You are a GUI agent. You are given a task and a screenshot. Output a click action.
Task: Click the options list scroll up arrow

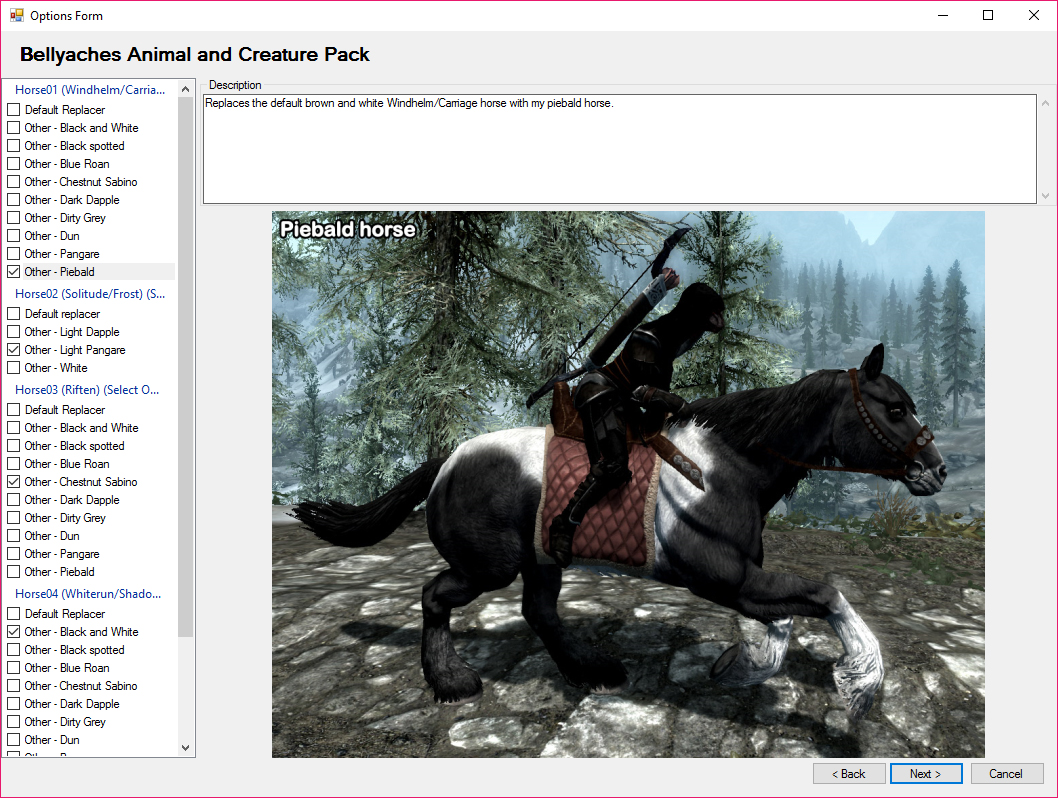click(186, 89)
